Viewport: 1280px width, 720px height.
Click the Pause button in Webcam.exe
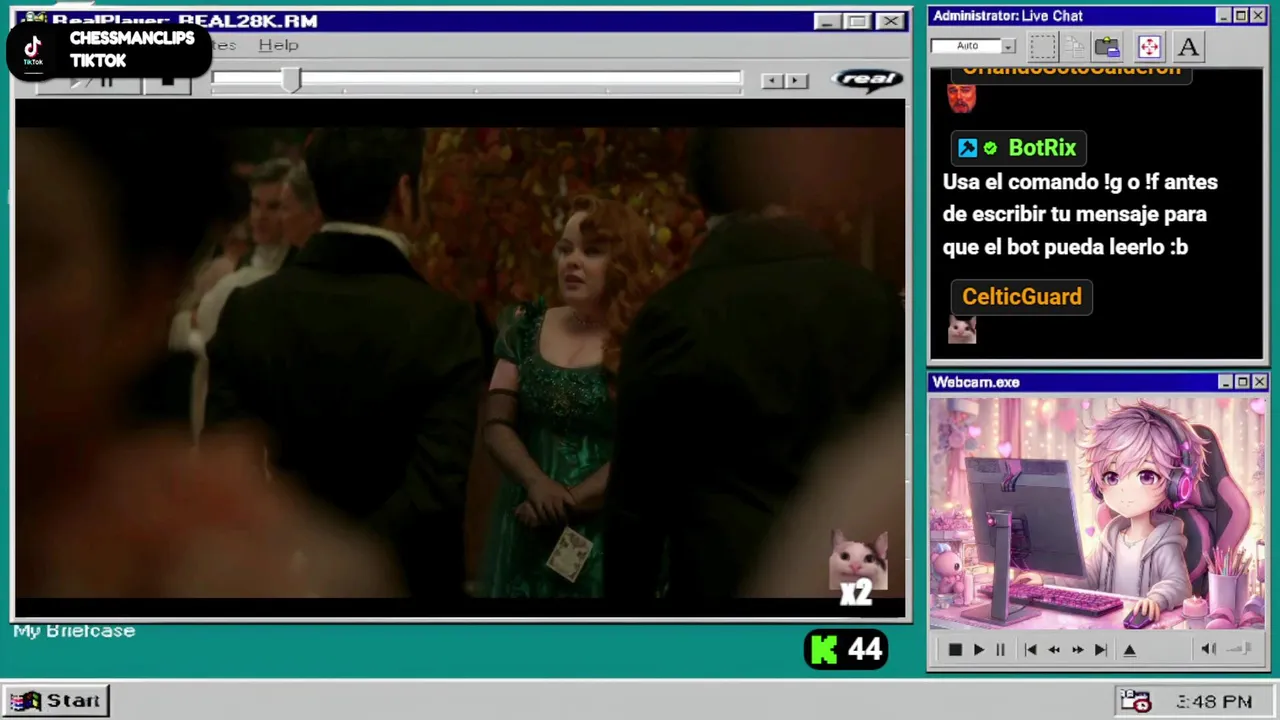1000,650
